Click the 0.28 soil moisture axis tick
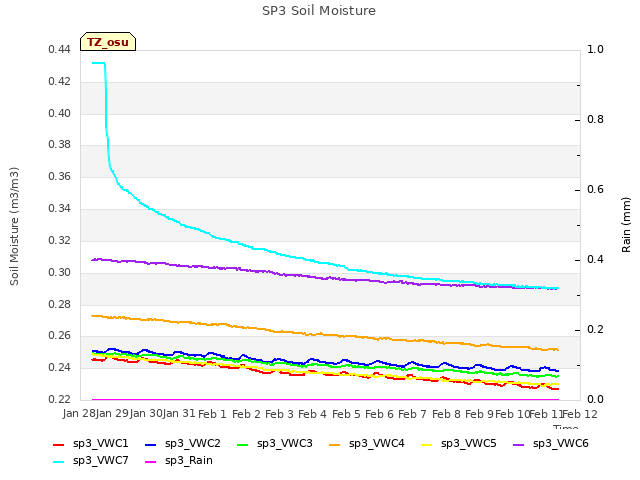The width and height of the screenshot is (640, 480). (59, 304)
